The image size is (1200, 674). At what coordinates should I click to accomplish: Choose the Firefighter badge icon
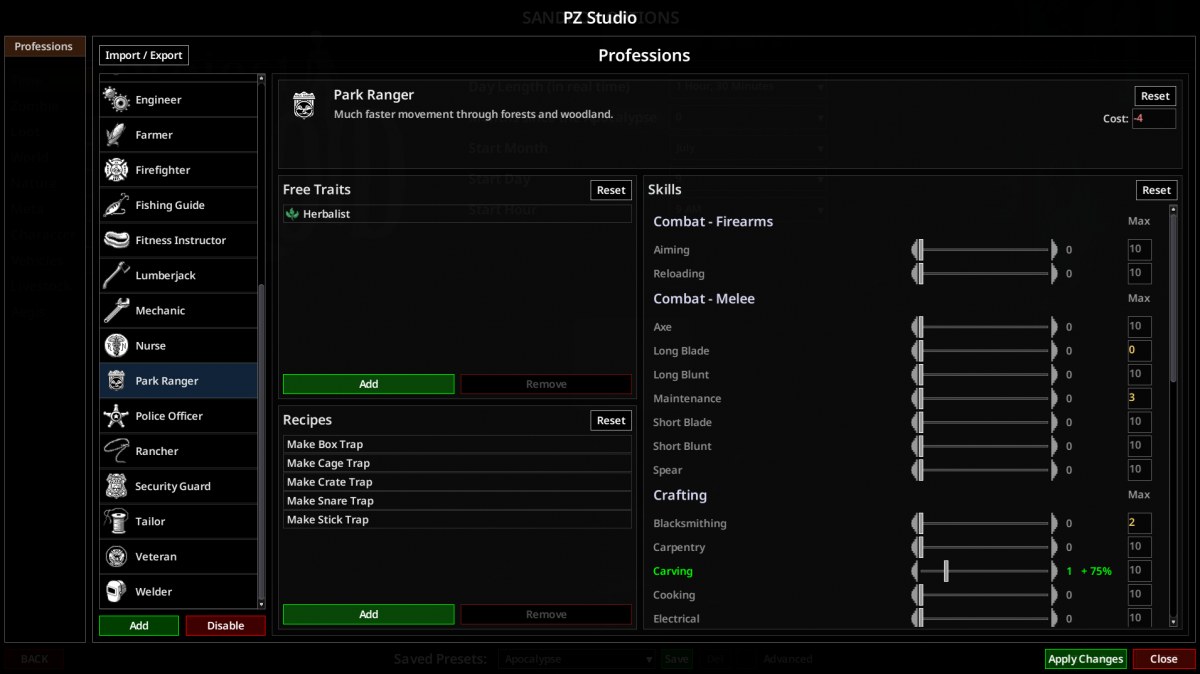[x=116, y=170]
